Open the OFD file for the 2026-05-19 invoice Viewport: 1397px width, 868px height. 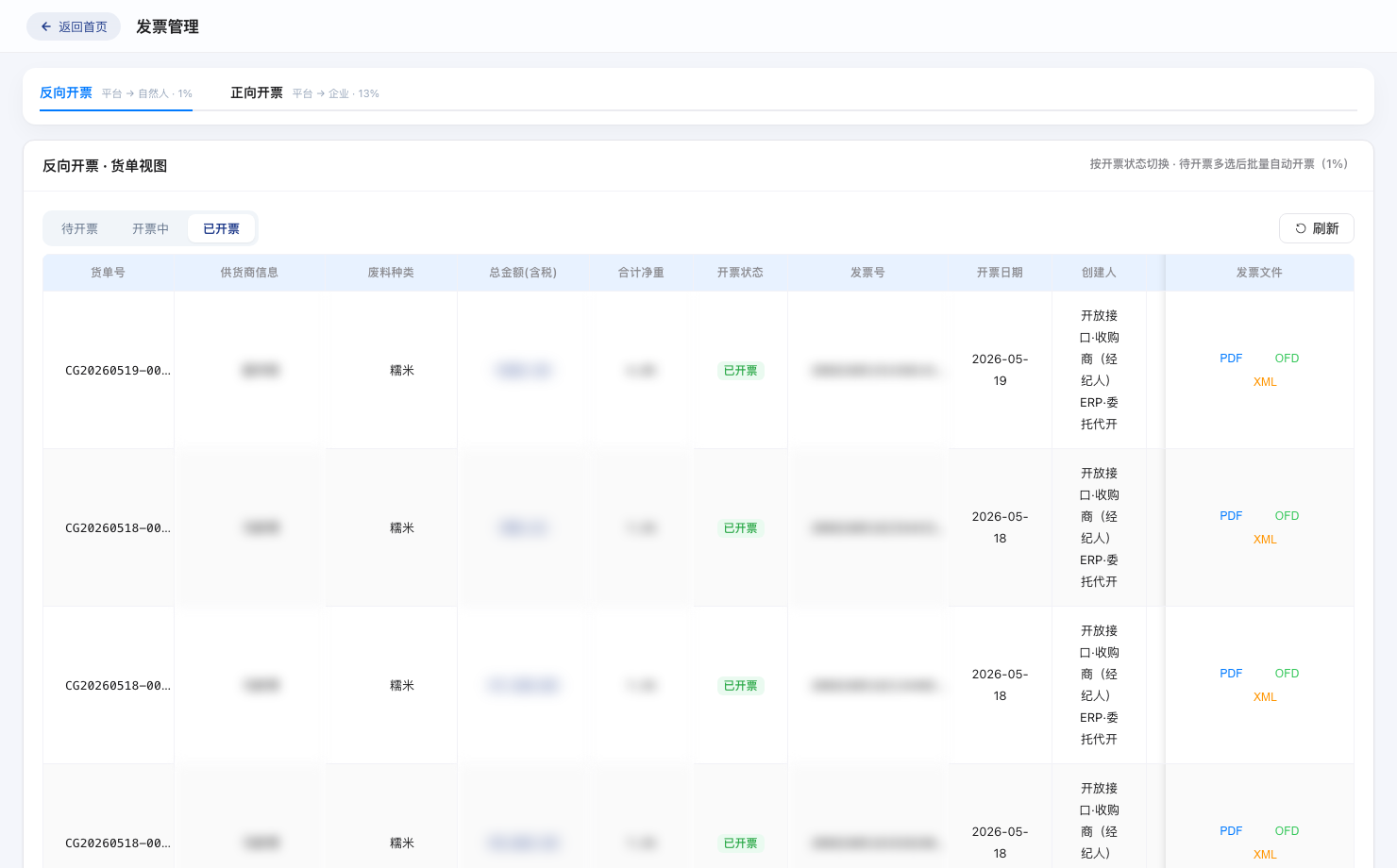(x=1287, y=359)
